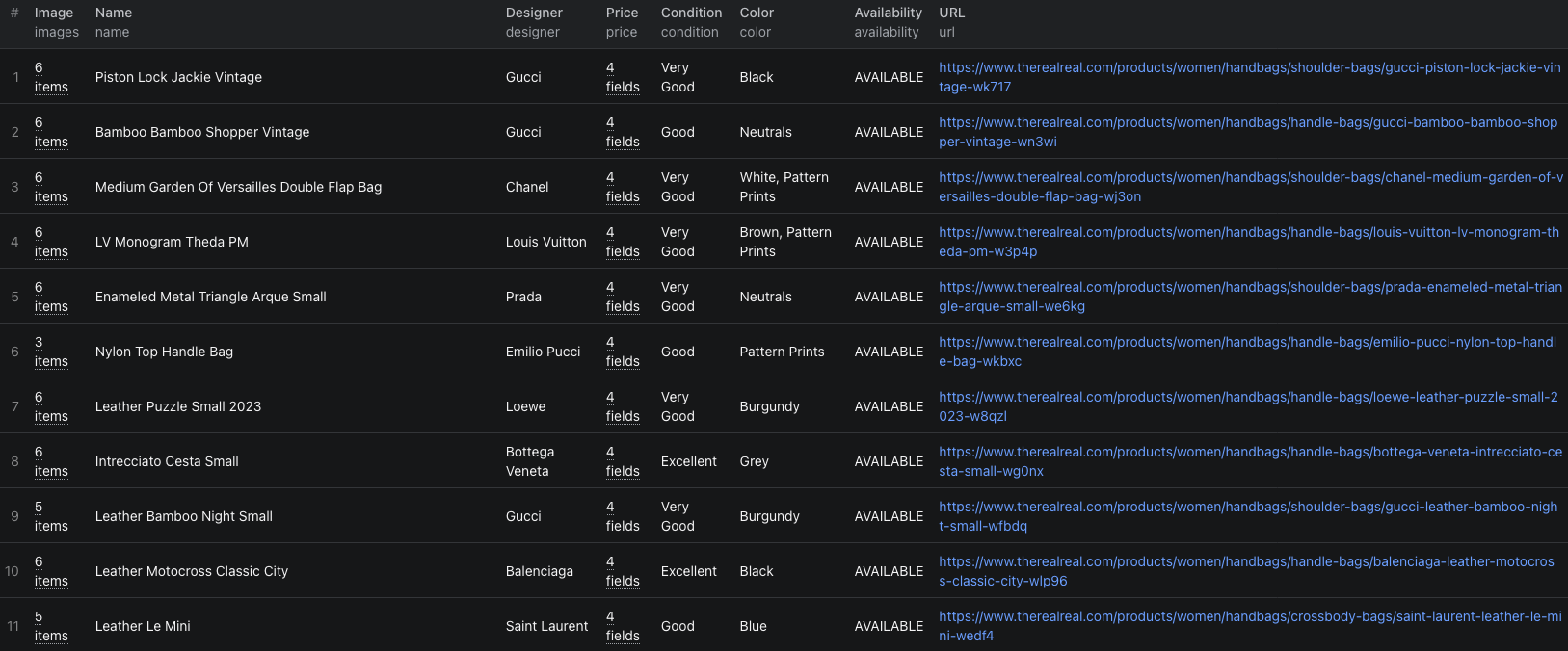Select the Nylon Top Handle Bag cell

pyautogui.click(x=164, y=352)
